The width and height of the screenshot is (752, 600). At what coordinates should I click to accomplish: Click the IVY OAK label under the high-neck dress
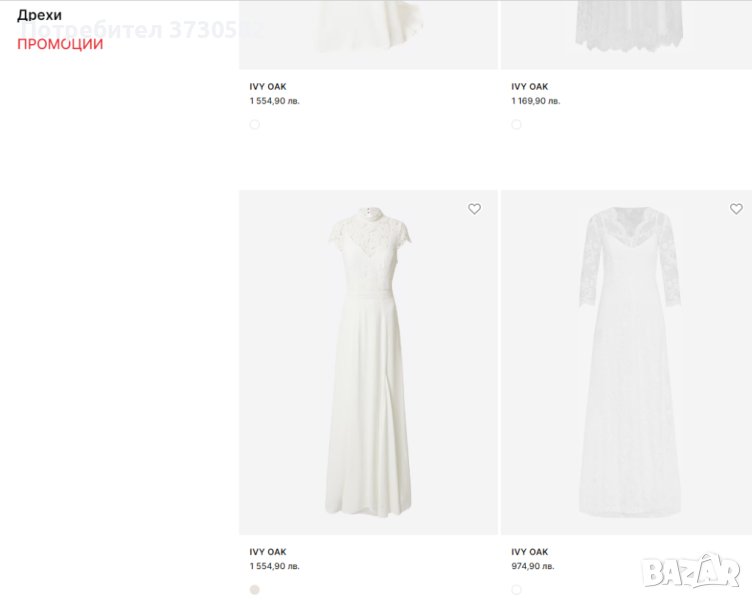coord(268,552)
